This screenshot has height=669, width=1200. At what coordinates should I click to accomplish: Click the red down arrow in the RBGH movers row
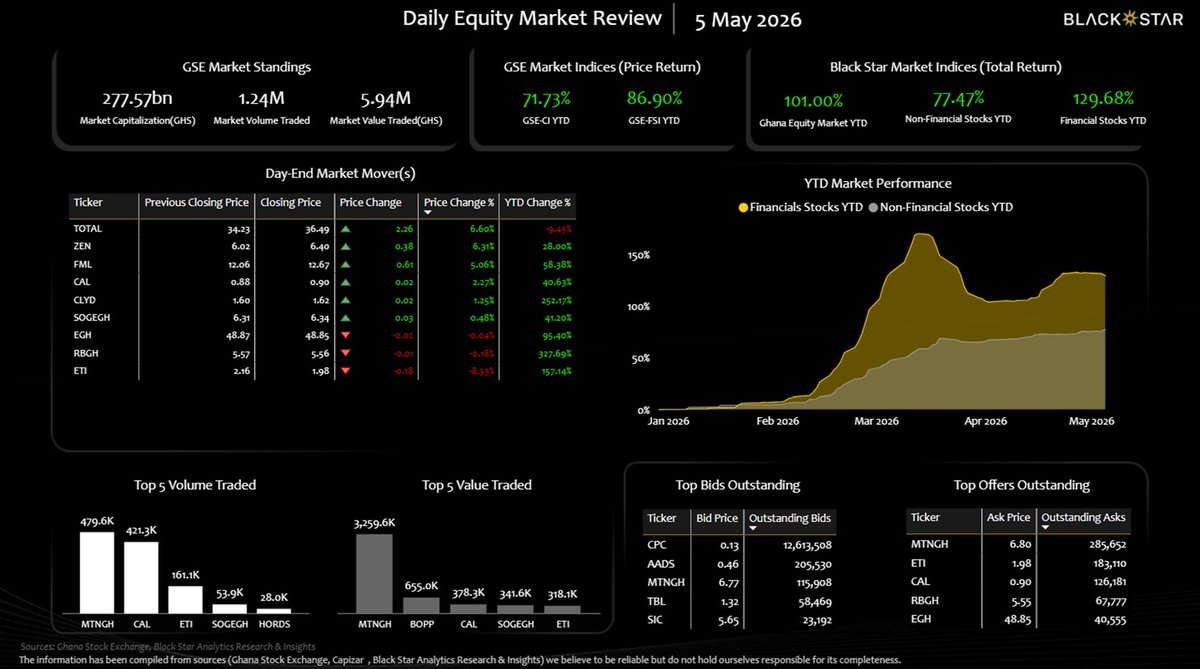345,352
